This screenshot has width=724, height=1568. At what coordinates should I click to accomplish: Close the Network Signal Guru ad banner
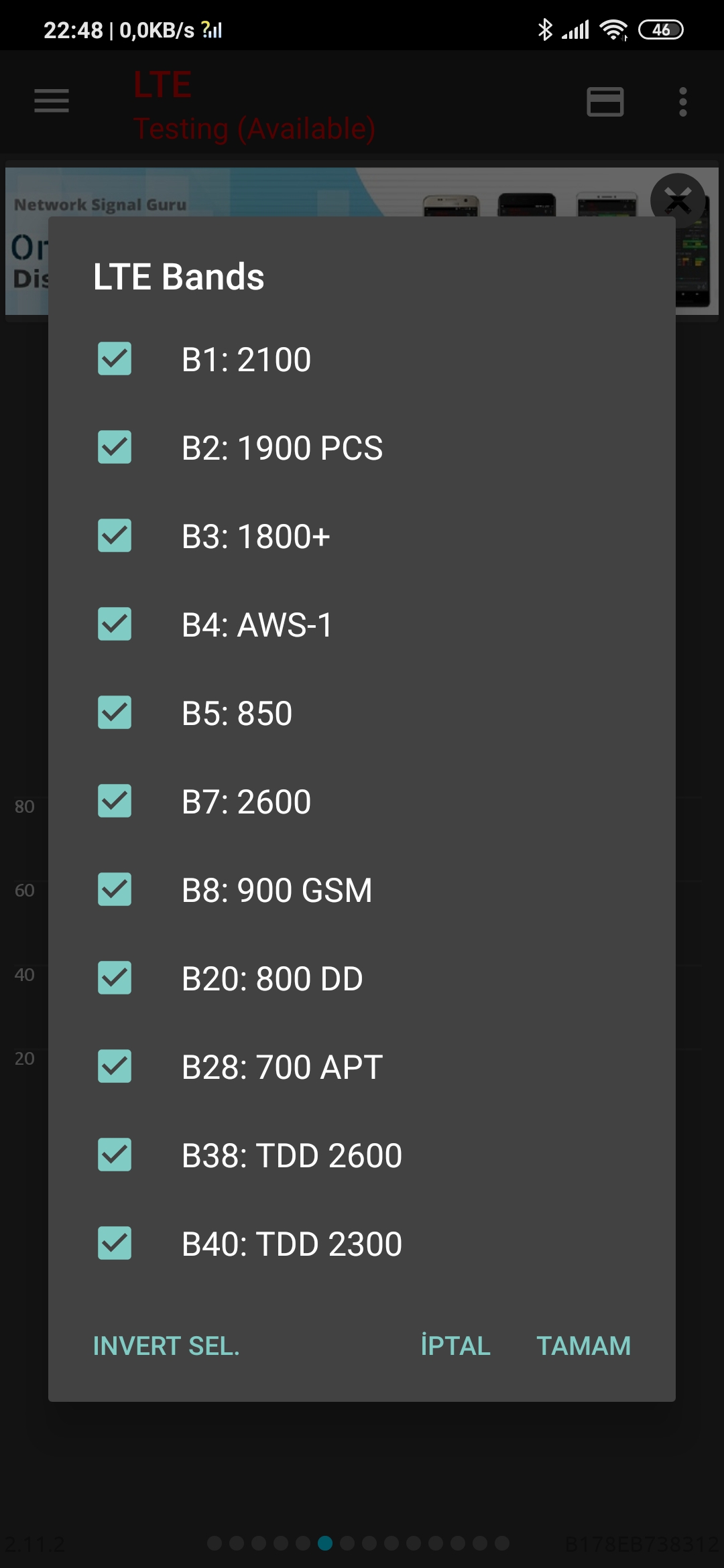[x=678, y=200]
